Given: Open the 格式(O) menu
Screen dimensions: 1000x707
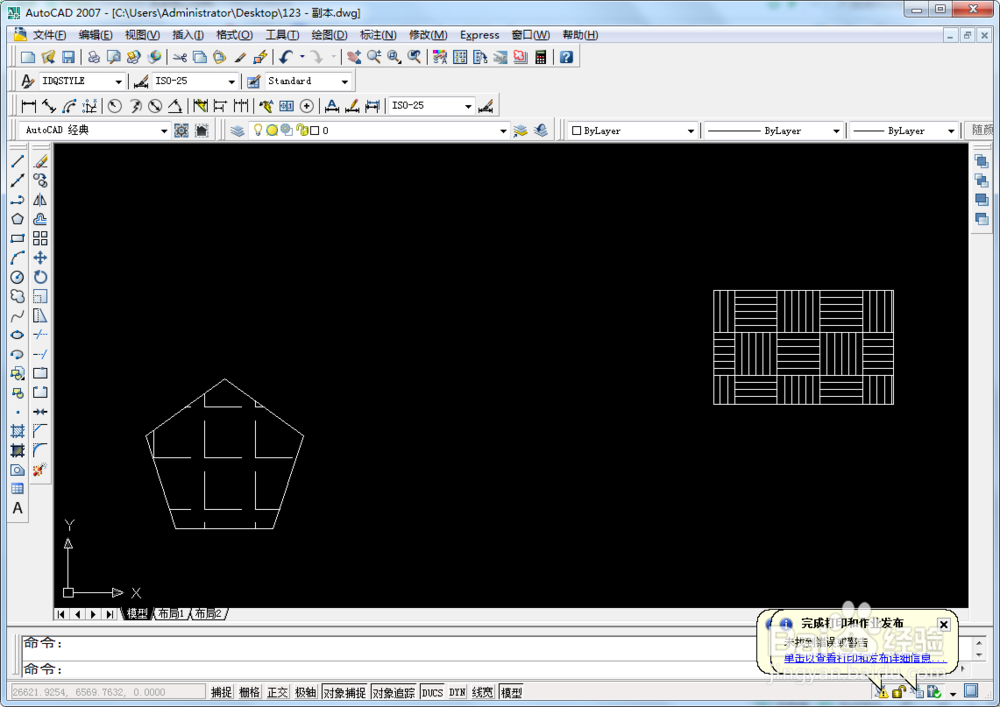Looking at the screenshot, I should pyautogui.click(x=235, y=35).
